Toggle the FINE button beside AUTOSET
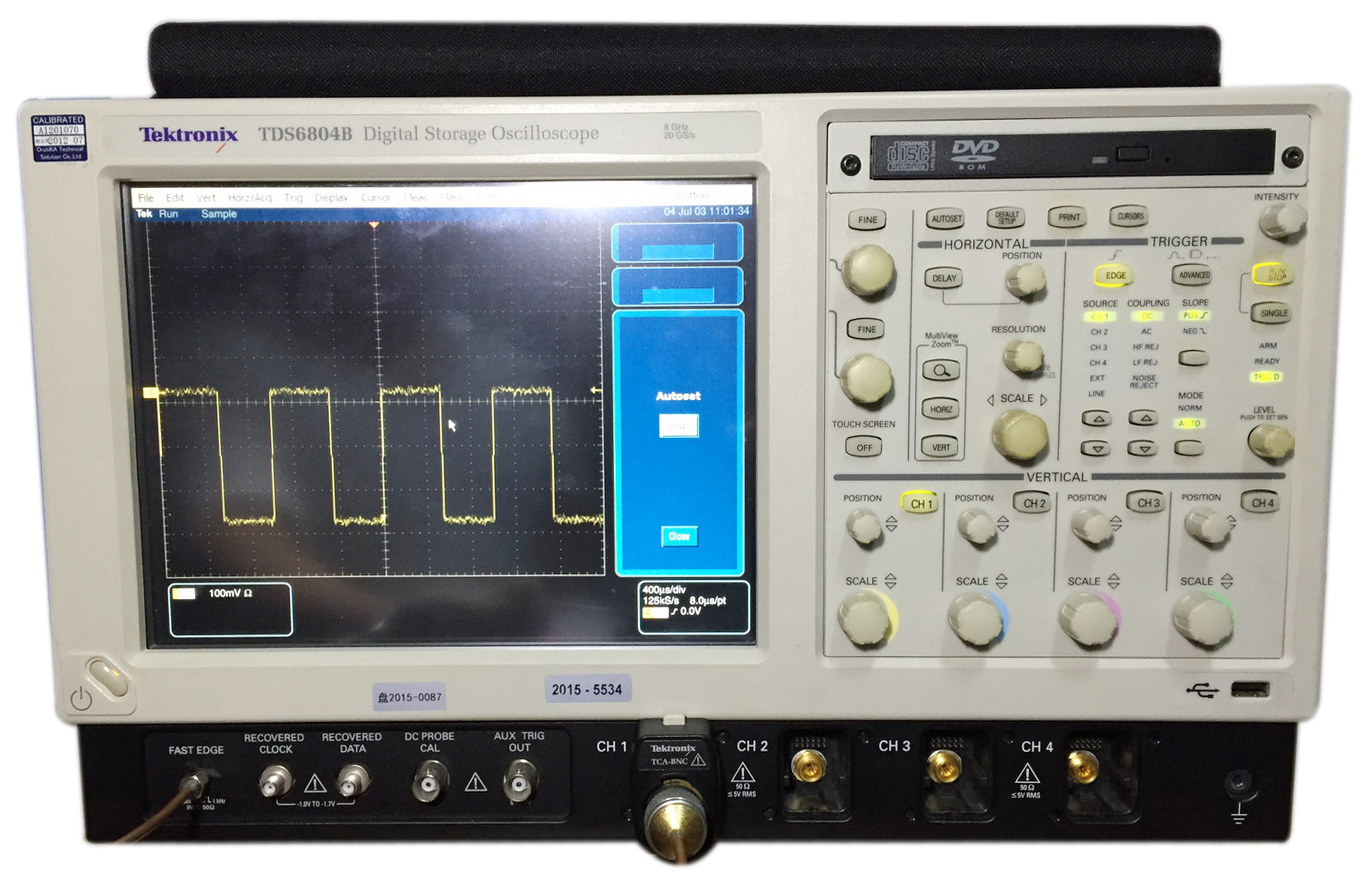Viewport: 1364px width, 877px height. (x=866, y=221)
